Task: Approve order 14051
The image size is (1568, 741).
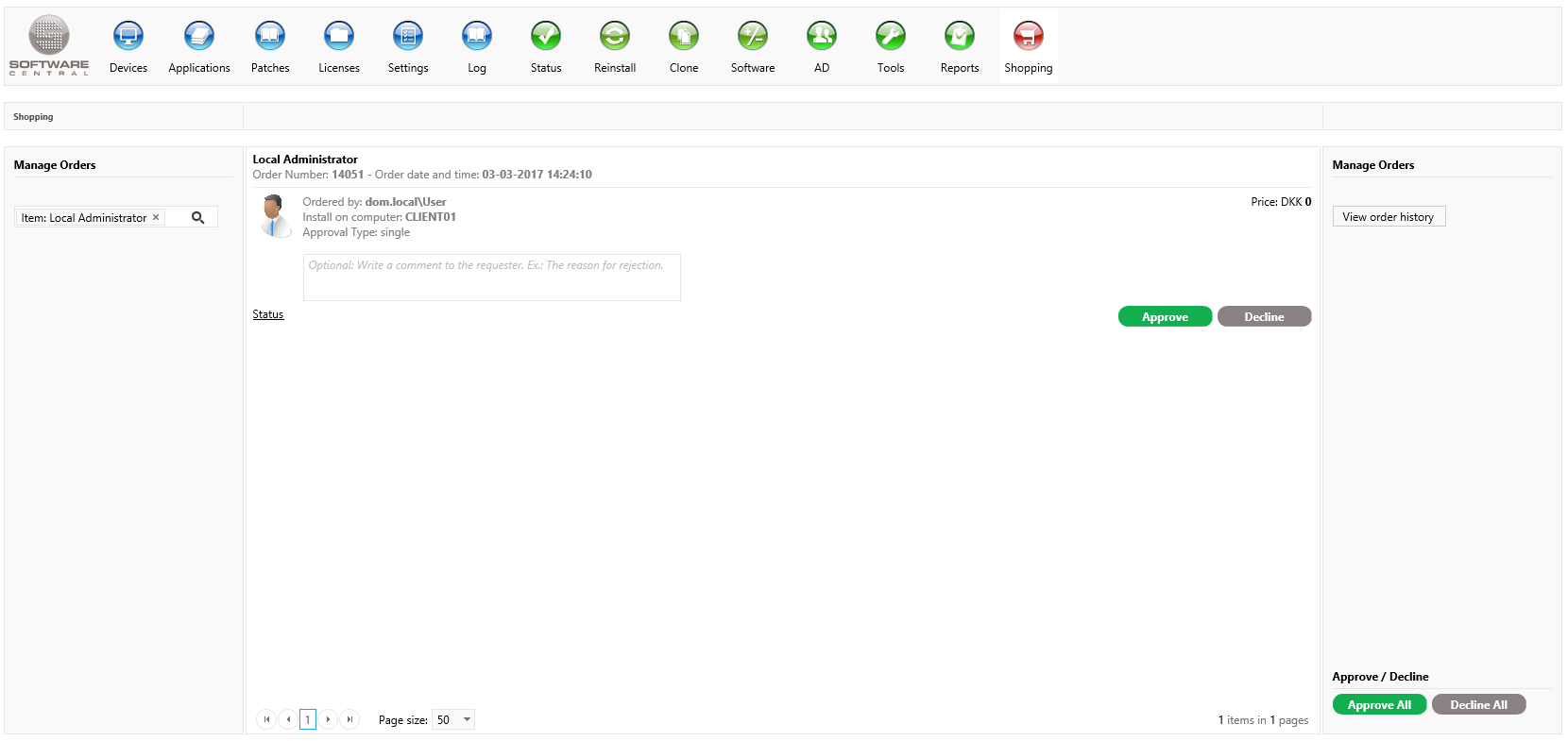Action: click(x=1165, y=317)
